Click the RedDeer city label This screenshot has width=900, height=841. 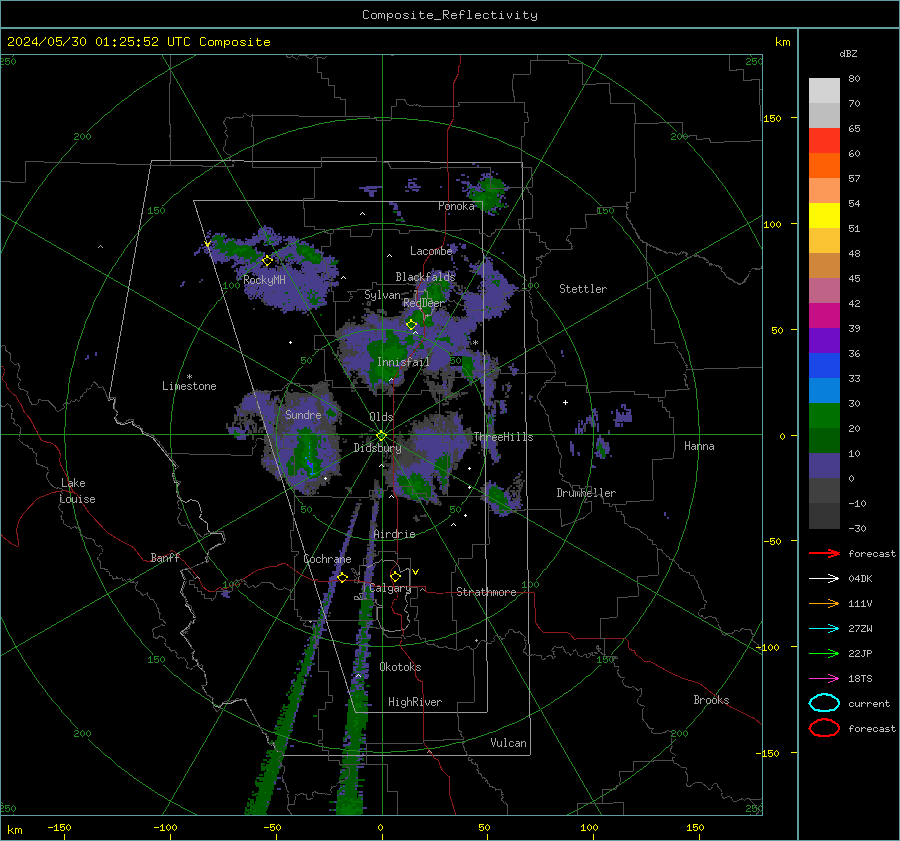click(424, 303)
